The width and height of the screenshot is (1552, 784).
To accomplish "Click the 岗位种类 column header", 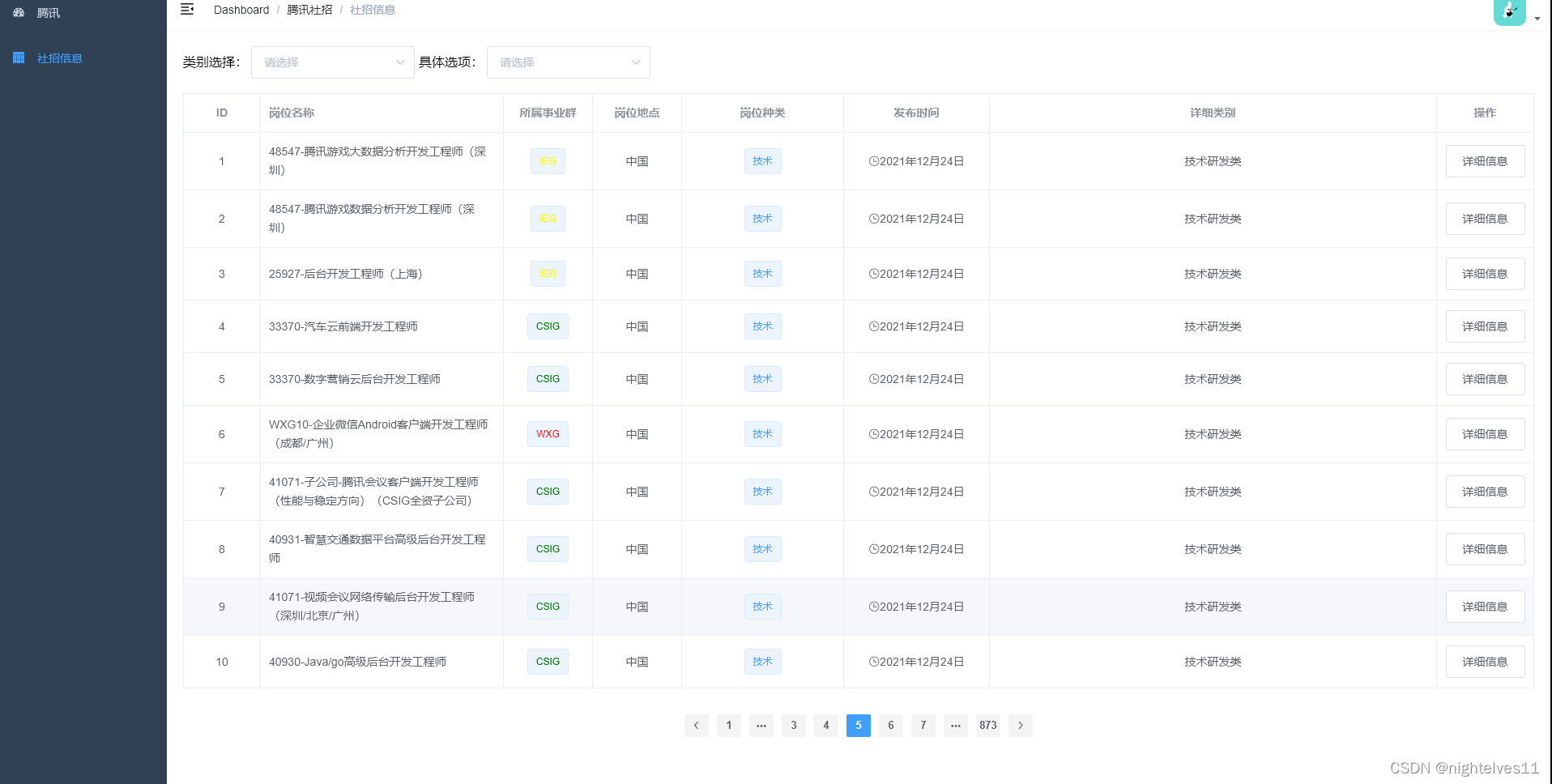I will point(762,113).
